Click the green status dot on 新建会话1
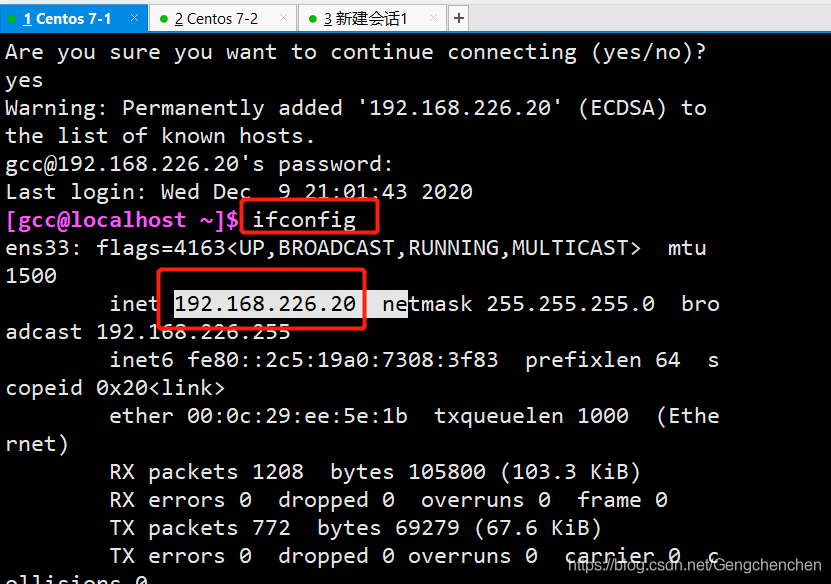This screenshot has width=831, height=584. pos(313,19)
